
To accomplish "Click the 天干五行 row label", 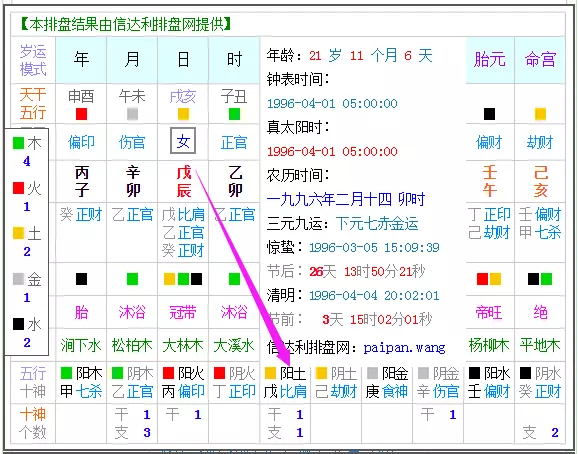I will click(x=33, y=104).
